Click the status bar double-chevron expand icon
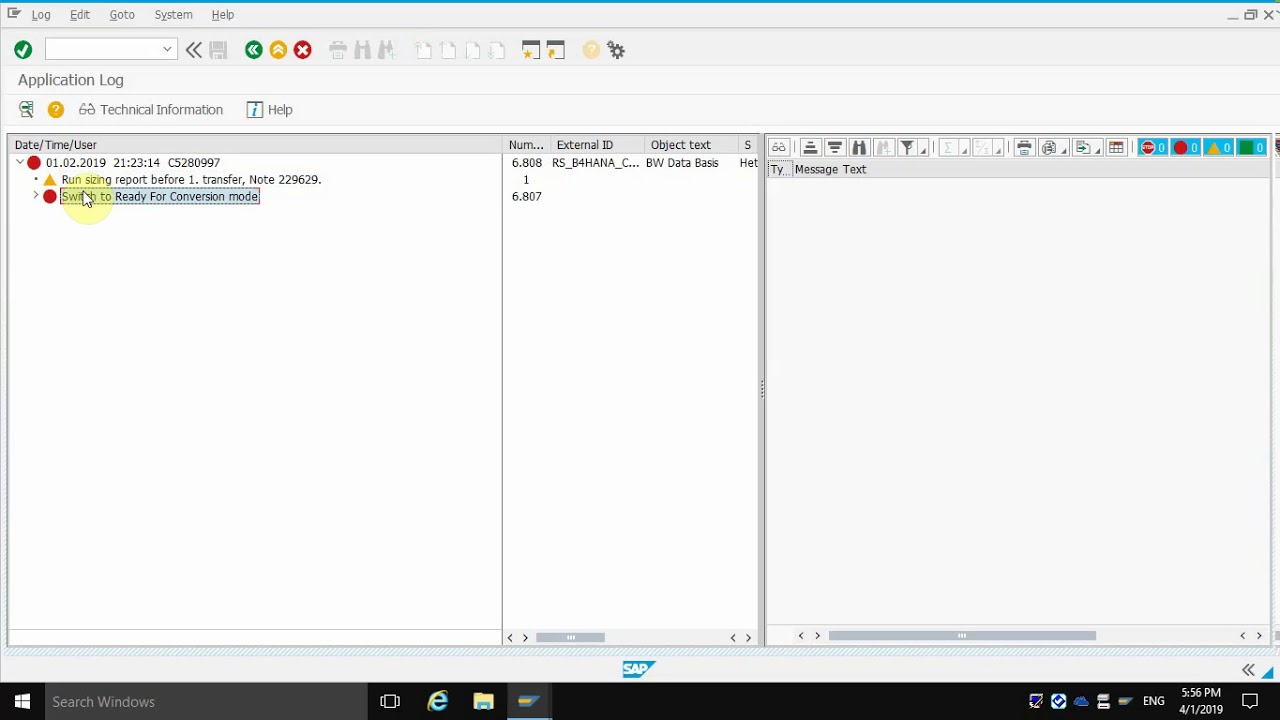 [1248, 670]
